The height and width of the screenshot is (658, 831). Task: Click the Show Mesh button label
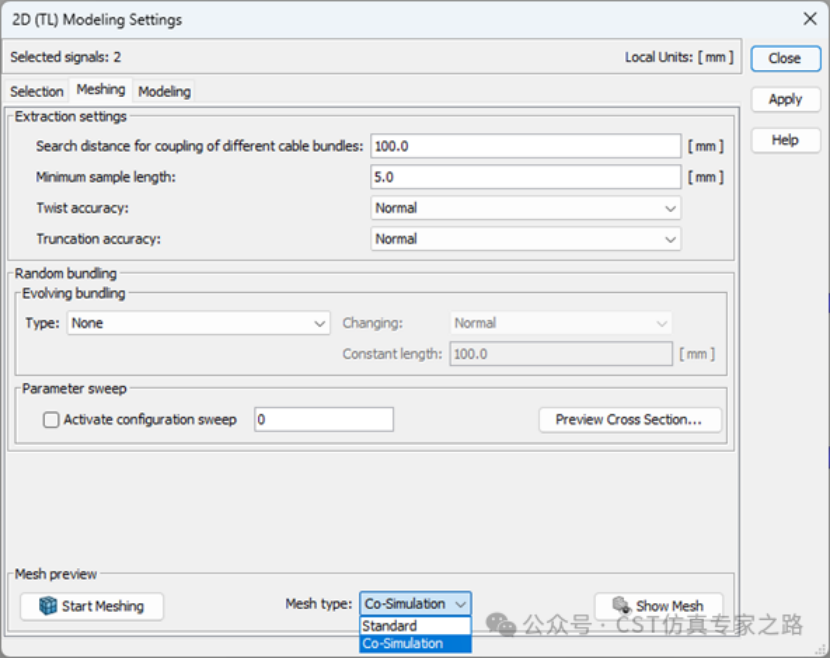(x=670, y=606)
